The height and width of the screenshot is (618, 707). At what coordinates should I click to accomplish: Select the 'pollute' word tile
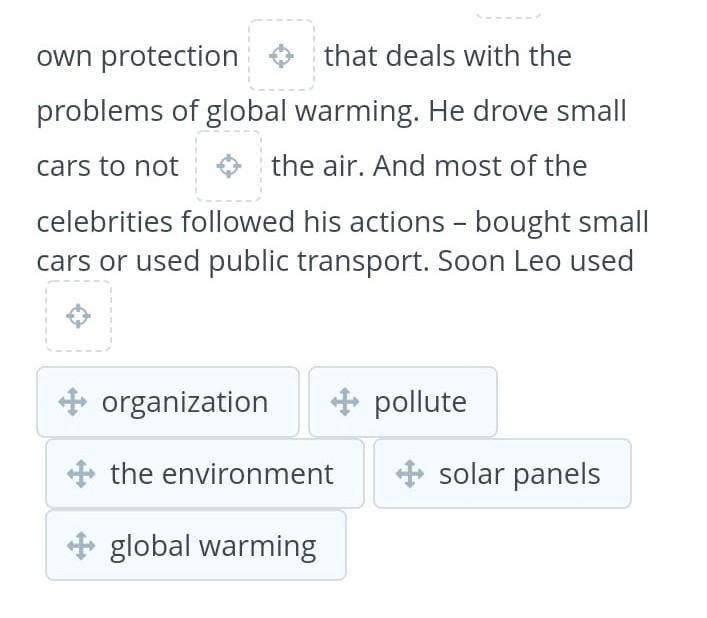(403, 402)
